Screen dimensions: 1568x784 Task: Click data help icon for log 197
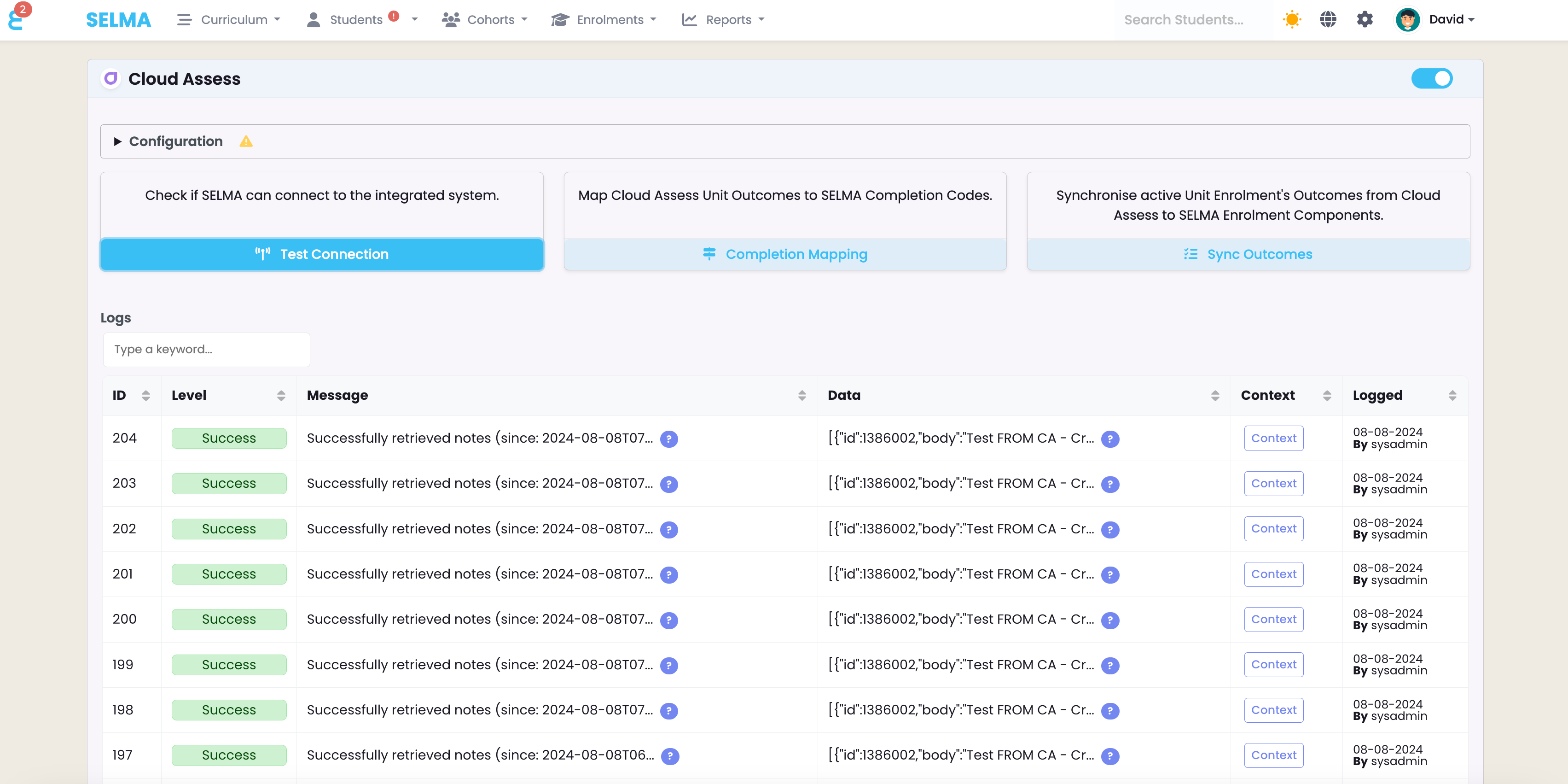coord(1109,756)
